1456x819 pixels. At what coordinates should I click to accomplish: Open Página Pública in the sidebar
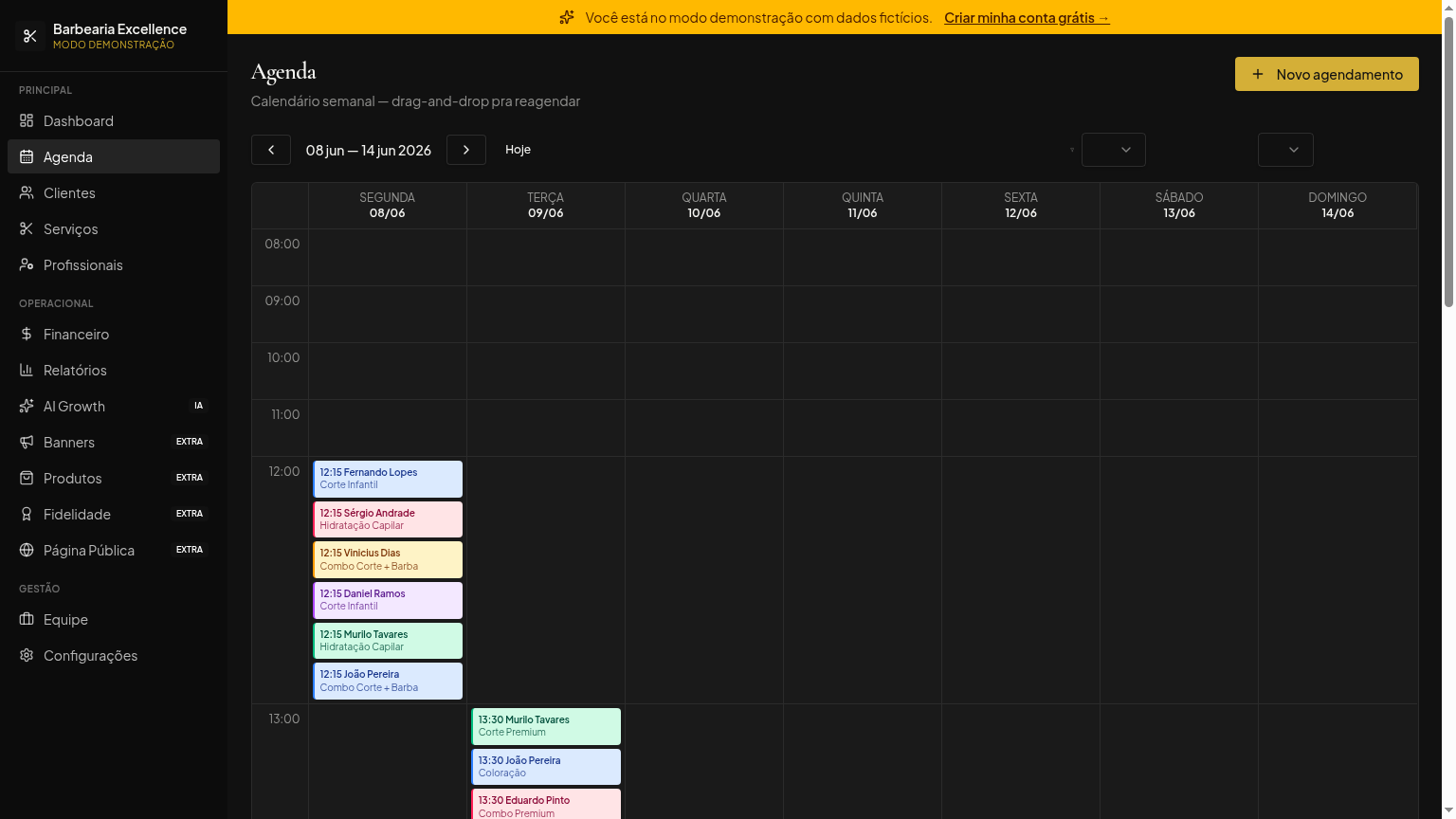click(x=114, y=550)
